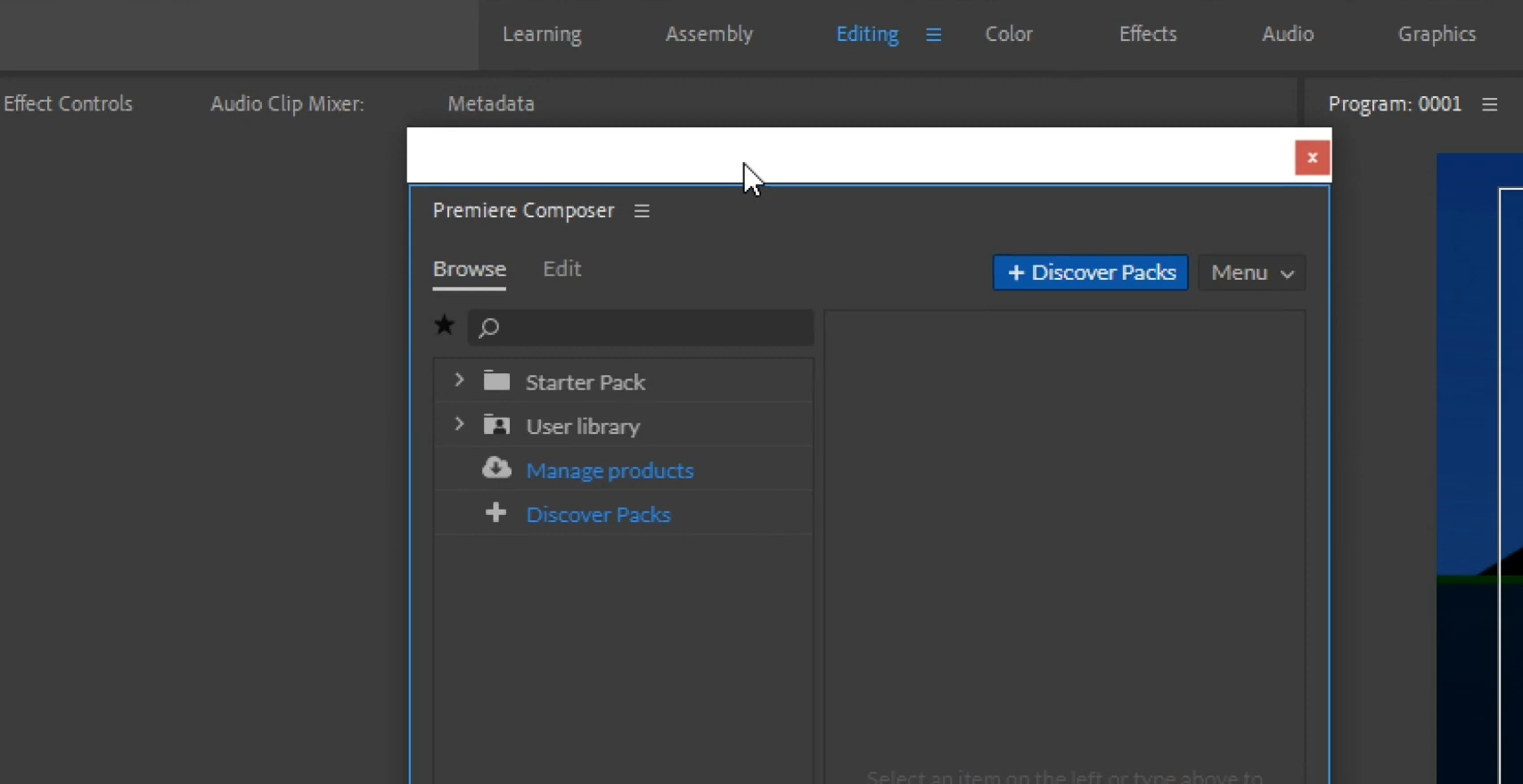Expand the User library folder
The width and height of the screenshot is (1523, 784).
(x=459, y=425)
